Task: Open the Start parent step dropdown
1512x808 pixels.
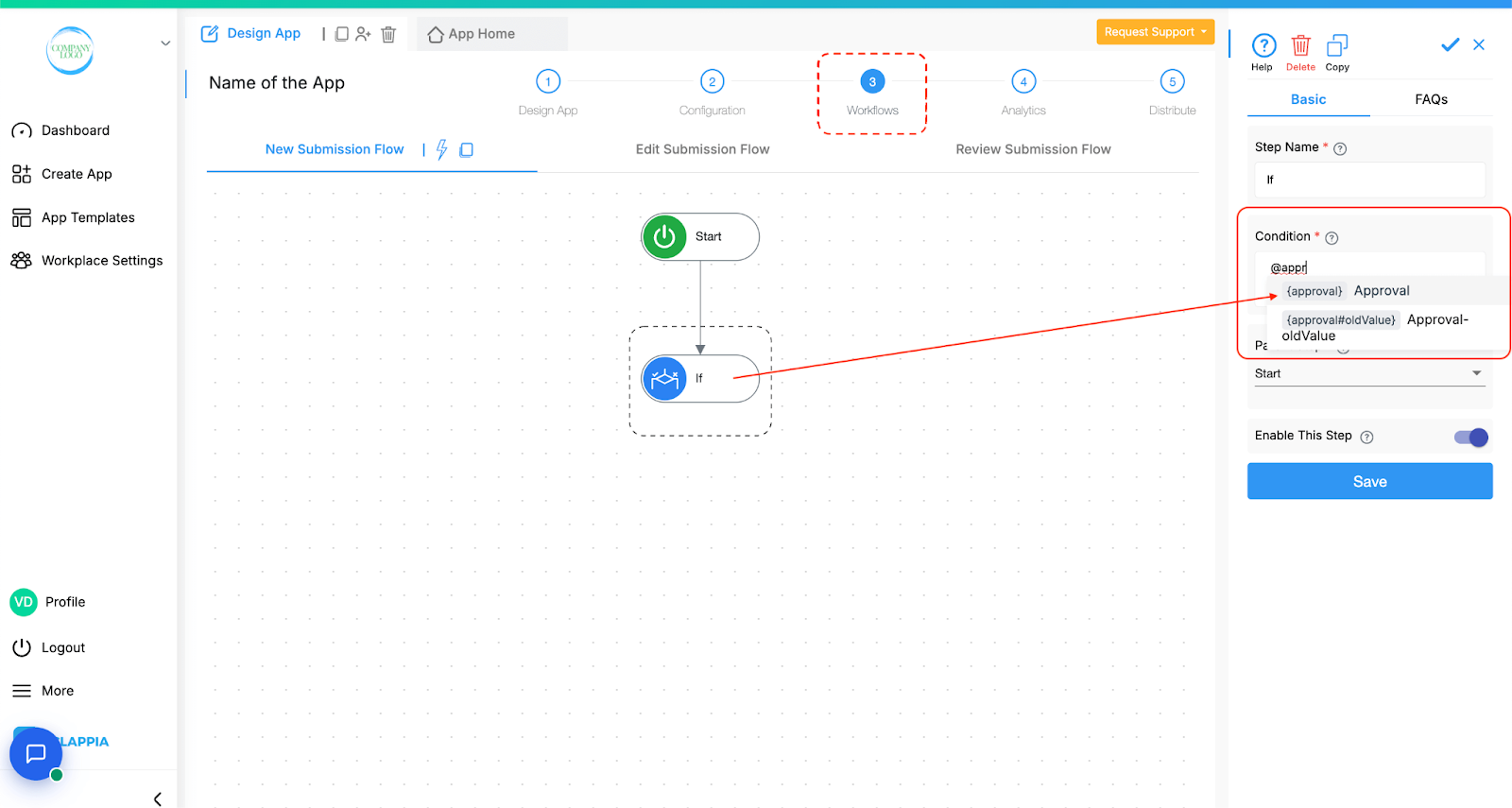Action: [1370, 373]
